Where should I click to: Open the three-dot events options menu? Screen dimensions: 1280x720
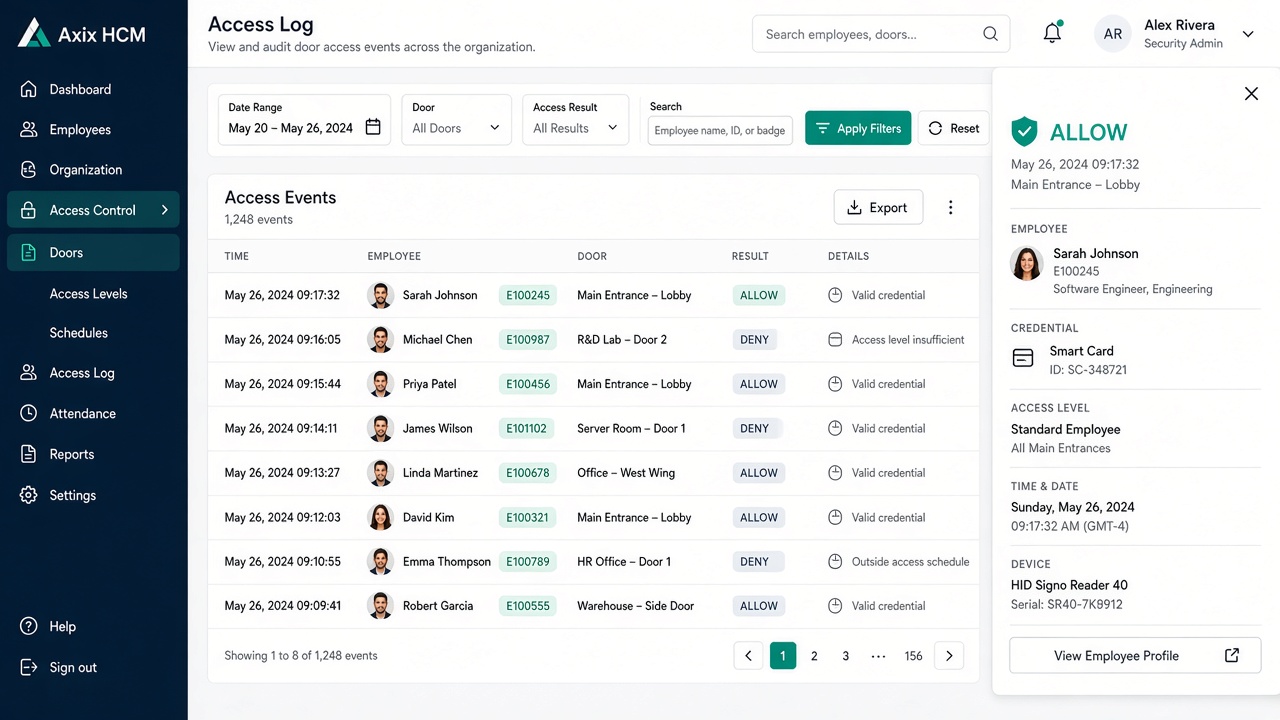click(x=950, y=207)
